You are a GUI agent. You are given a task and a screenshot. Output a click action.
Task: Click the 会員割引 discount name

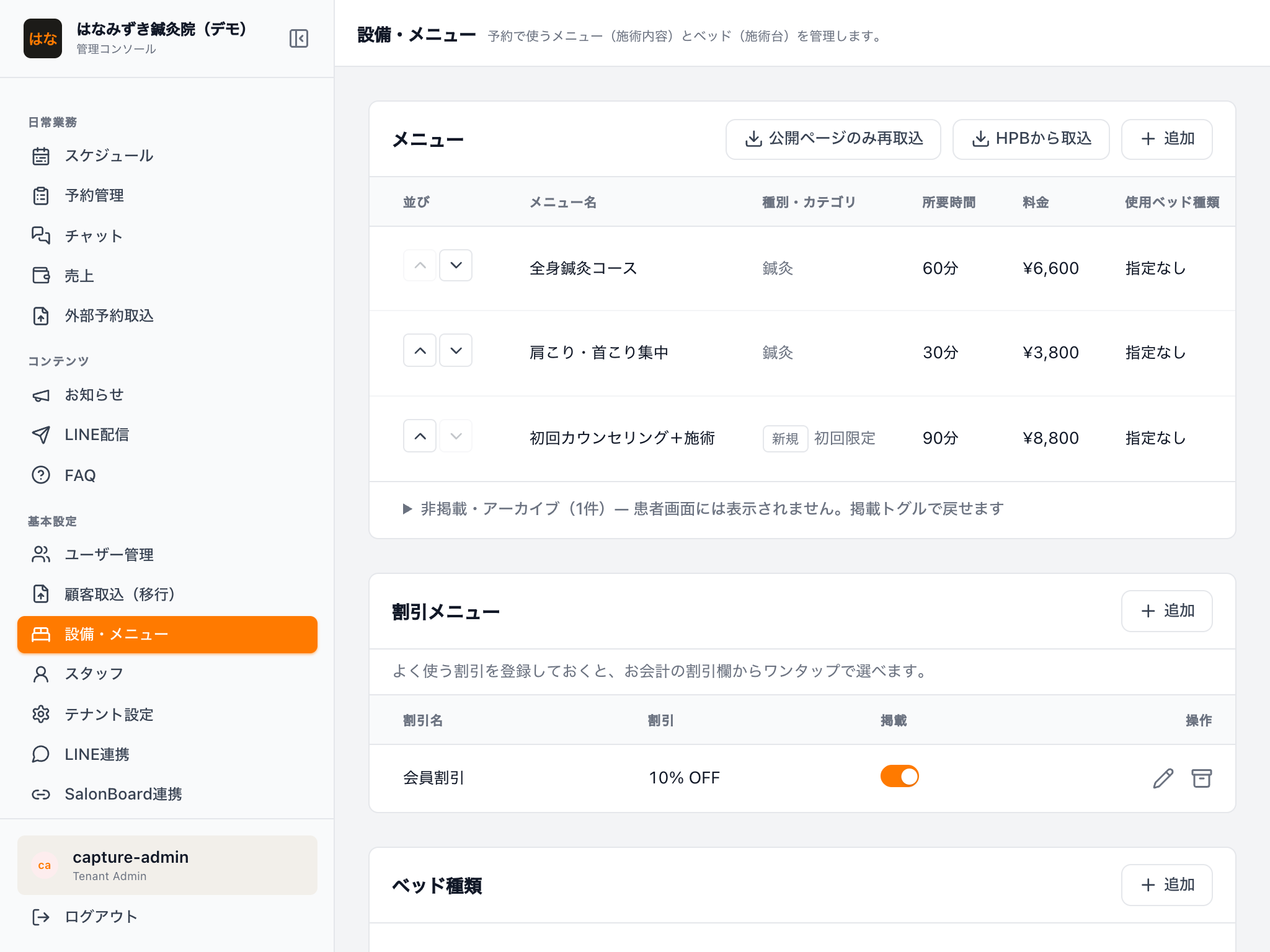point(433,778)
